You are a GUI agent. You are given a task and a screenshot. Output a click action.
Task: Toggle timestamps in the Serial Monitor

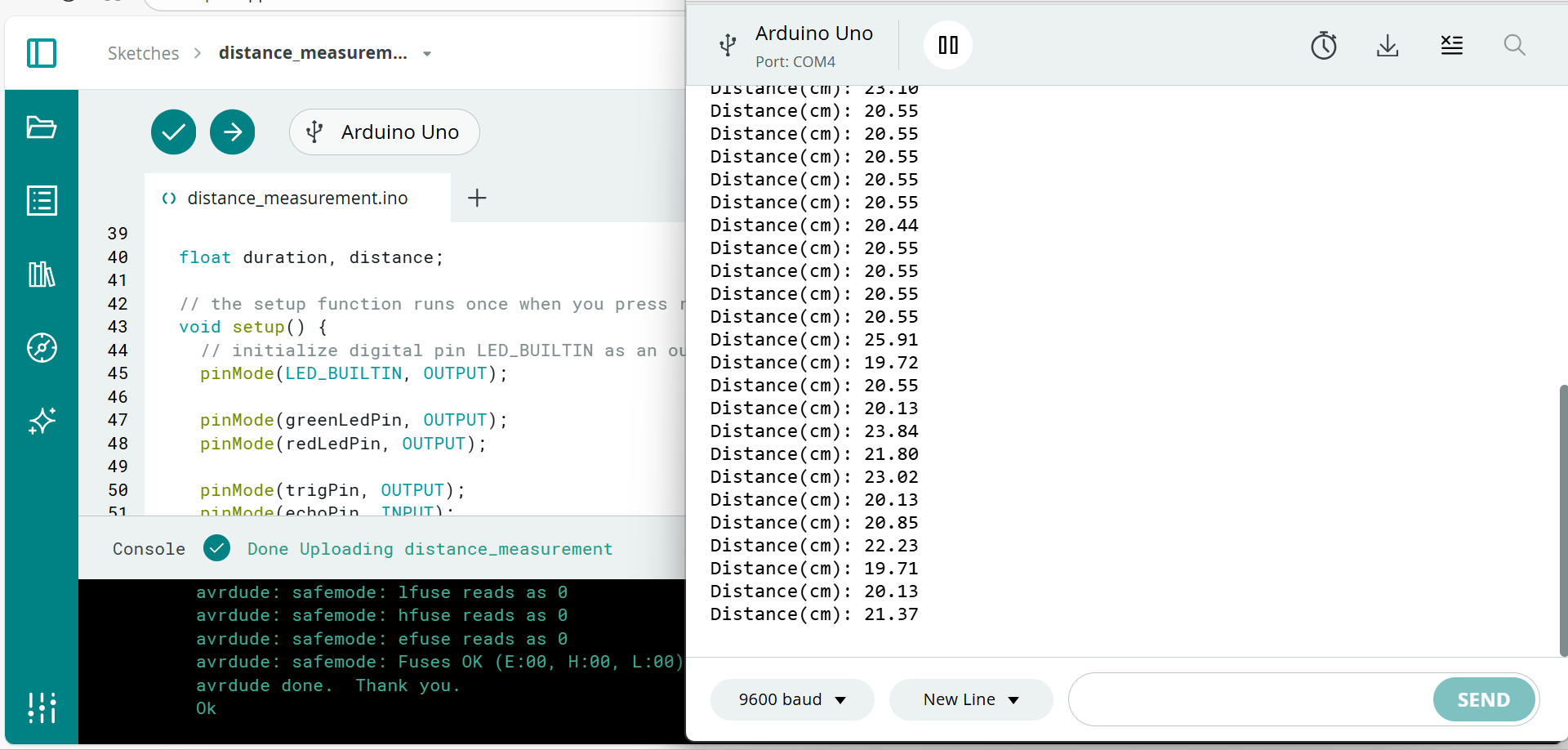[x=1324, y=46]
